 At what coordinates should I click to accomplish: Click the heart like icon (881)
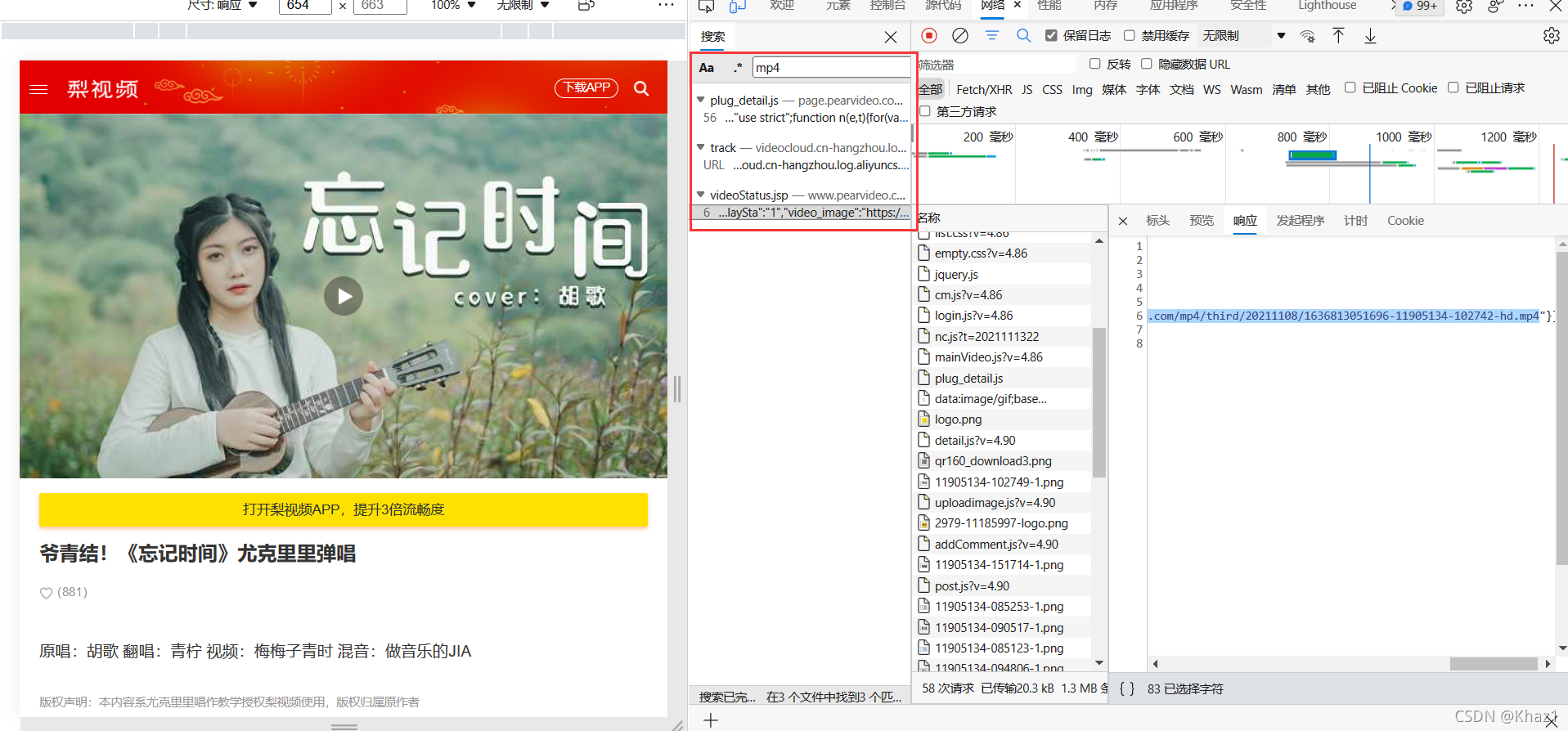click(46, 593)
